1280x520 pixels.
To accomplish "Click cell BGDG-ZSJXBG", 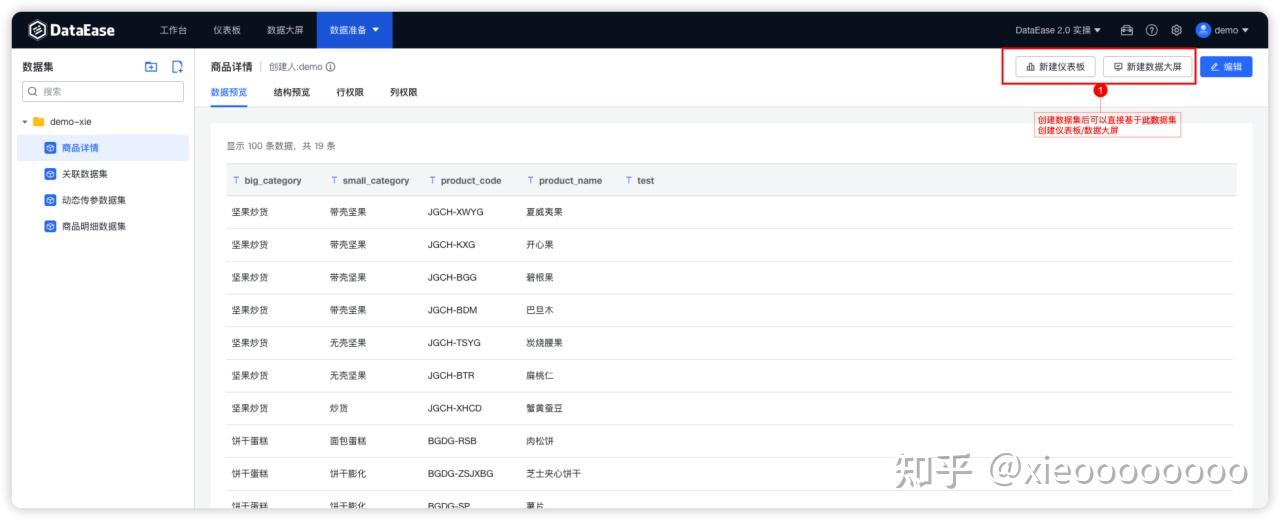I will pyautogui.click(x=461, y=474).
